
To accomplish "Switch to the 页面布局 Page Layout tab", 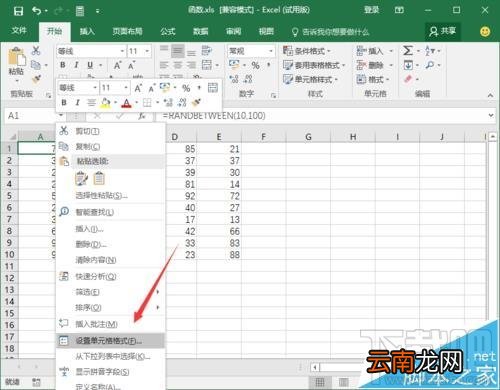I will point(127,31).
